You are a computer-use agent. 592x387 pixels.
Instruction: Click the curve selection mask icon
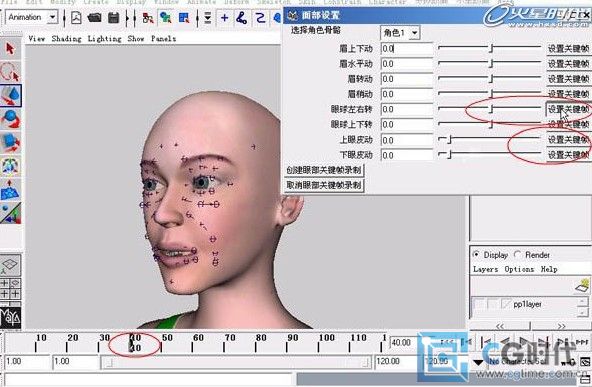point(261,18)
